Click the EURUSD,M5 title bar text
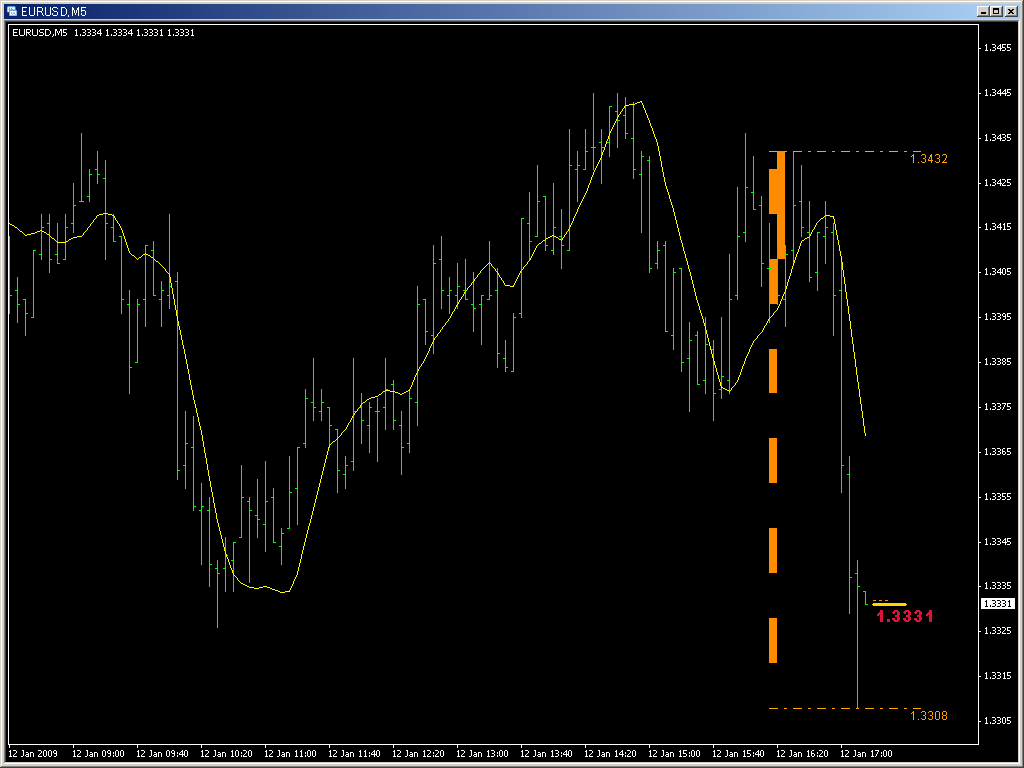Screen dimensions: 1024x768 pyautogui.click(x=54, y=12)
